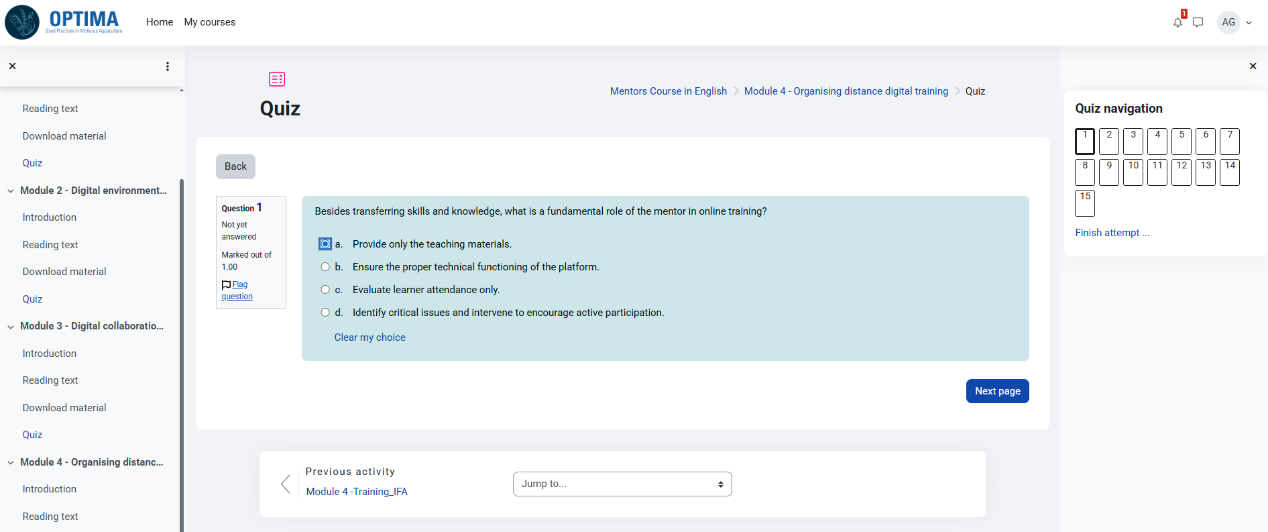
Task: Open the messaging speech bubble icon
Action: (1198, 22)
